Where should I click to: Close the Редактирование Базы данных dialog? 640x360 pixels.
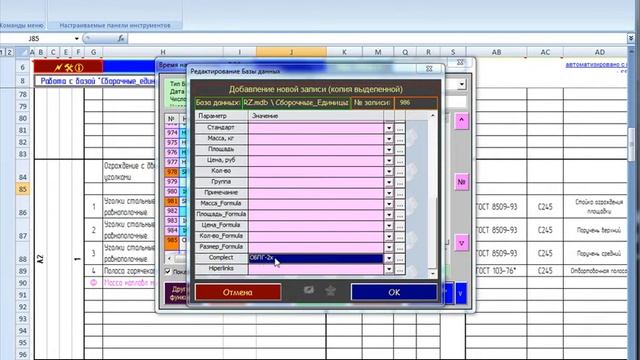tap(429, 69)
